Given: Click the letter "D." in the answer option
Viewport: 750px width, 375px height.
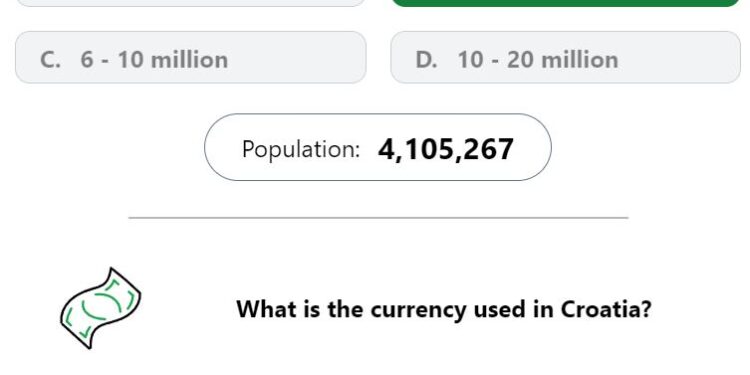Looking at the screenshot, I should [426, 60].
